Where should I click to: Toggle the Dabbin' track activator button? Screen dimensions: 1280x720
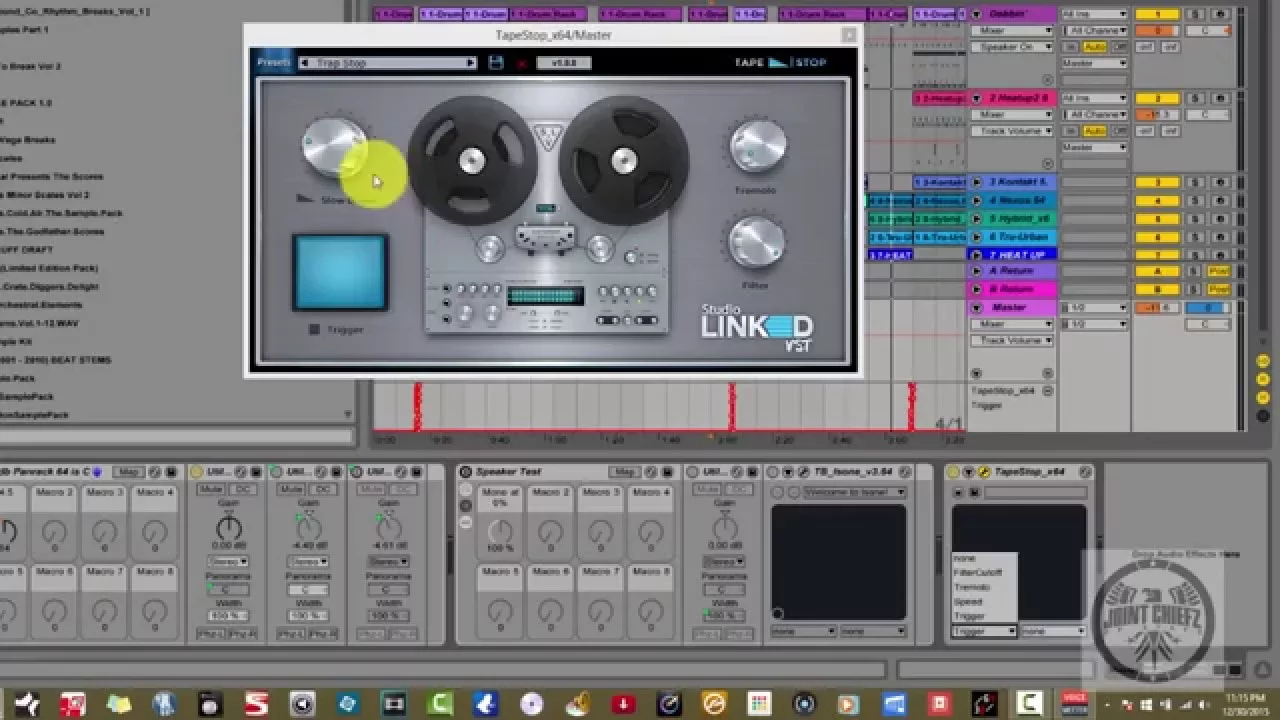click(x=1158, y=15)
